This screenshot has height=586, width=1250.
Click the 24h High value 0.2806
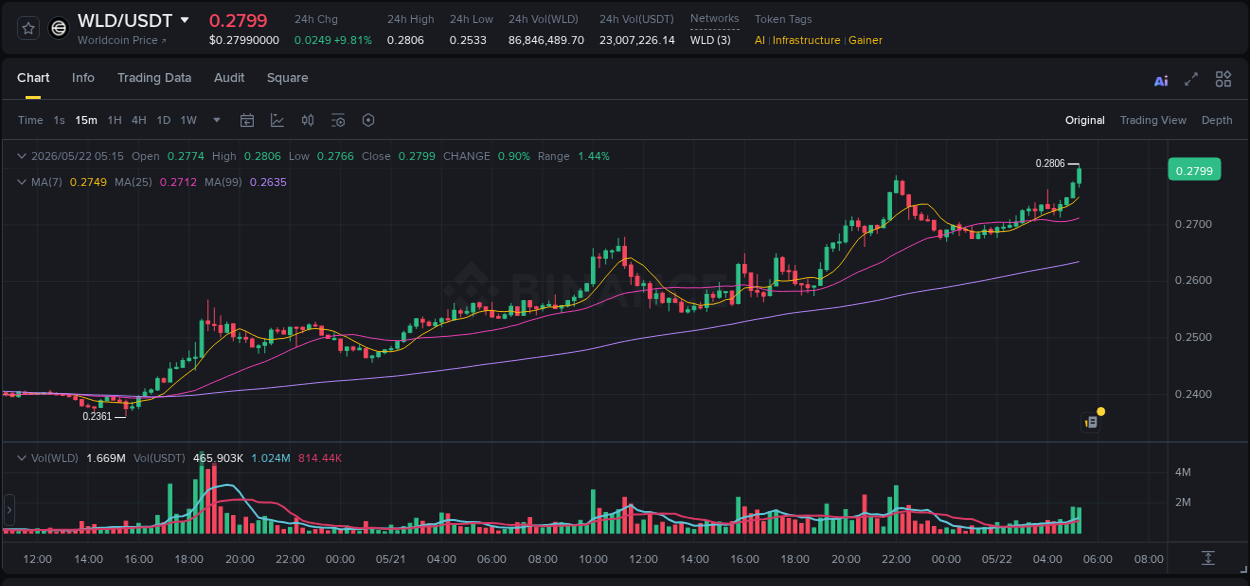[406, 40]
